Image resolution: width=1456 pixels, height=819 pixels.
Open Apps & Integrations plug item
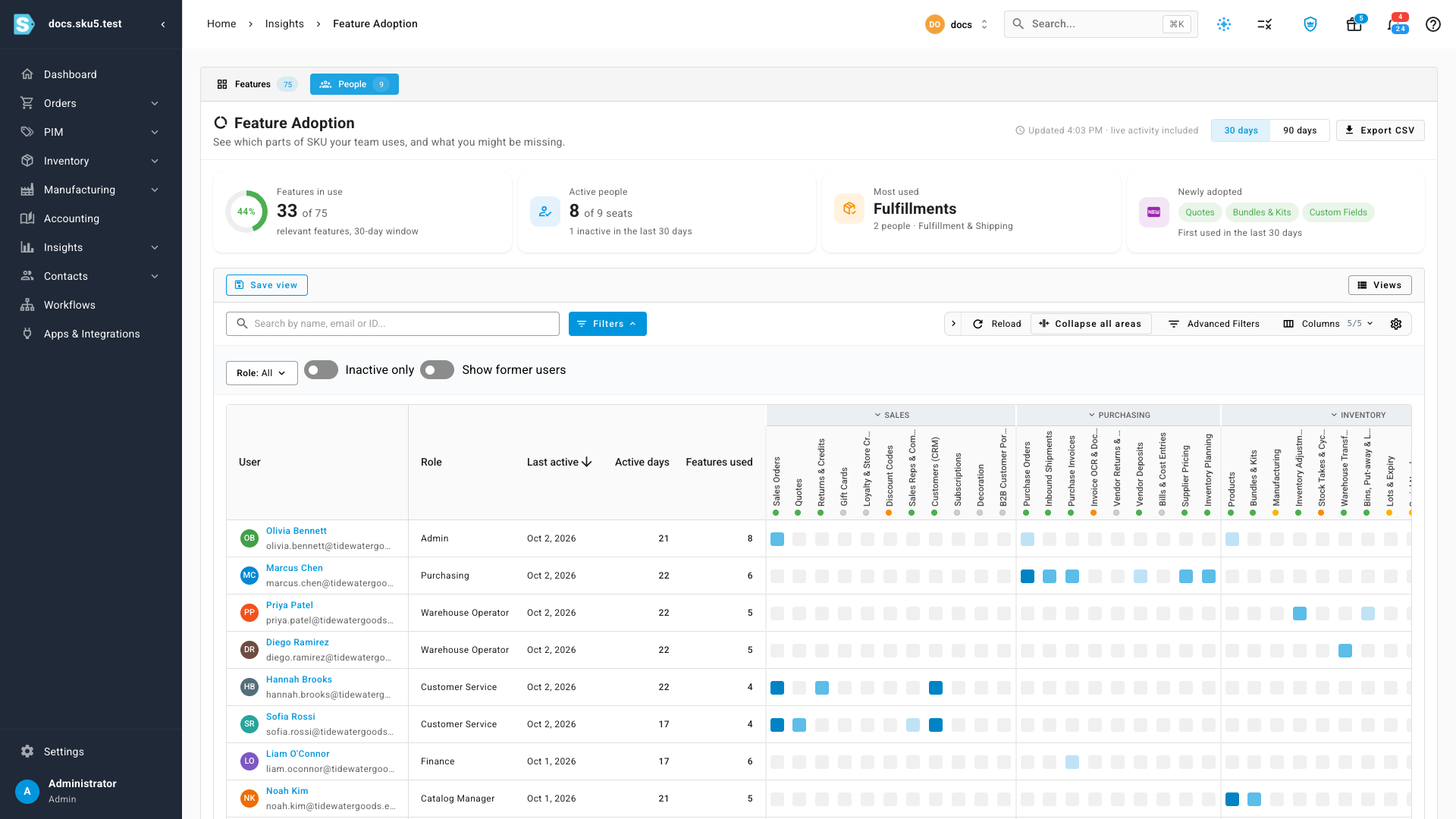[x=91, y=334]
